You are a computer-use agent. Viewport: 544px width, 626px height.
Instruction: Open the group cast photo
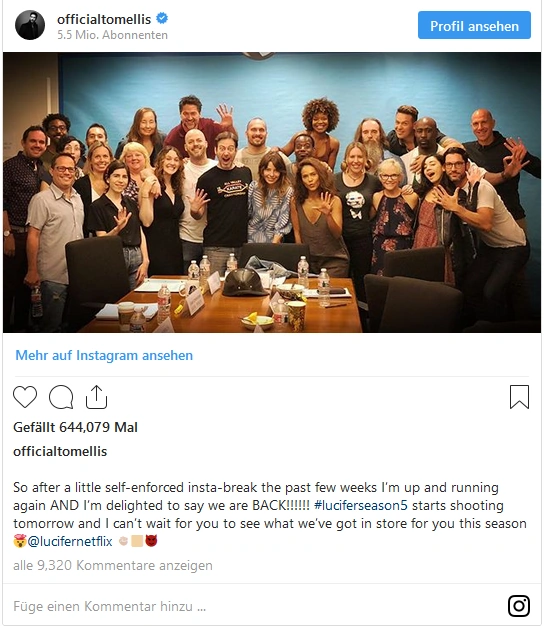pyautogui.click(x=272, y=192)
